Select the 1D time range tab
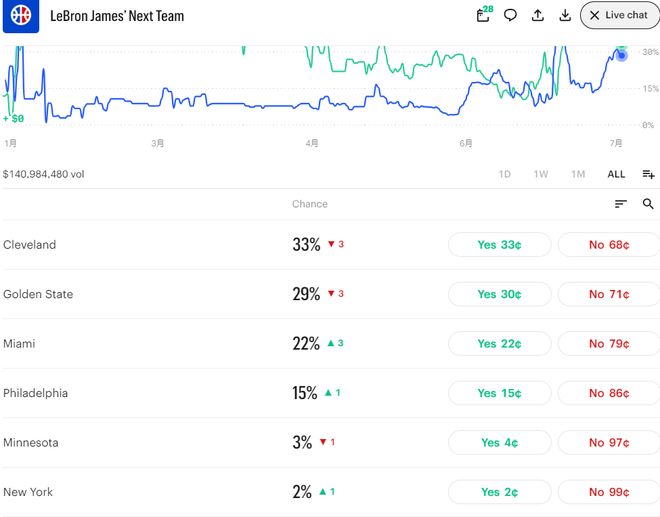Viewport: 660px width, 517px height. point(504,174)
